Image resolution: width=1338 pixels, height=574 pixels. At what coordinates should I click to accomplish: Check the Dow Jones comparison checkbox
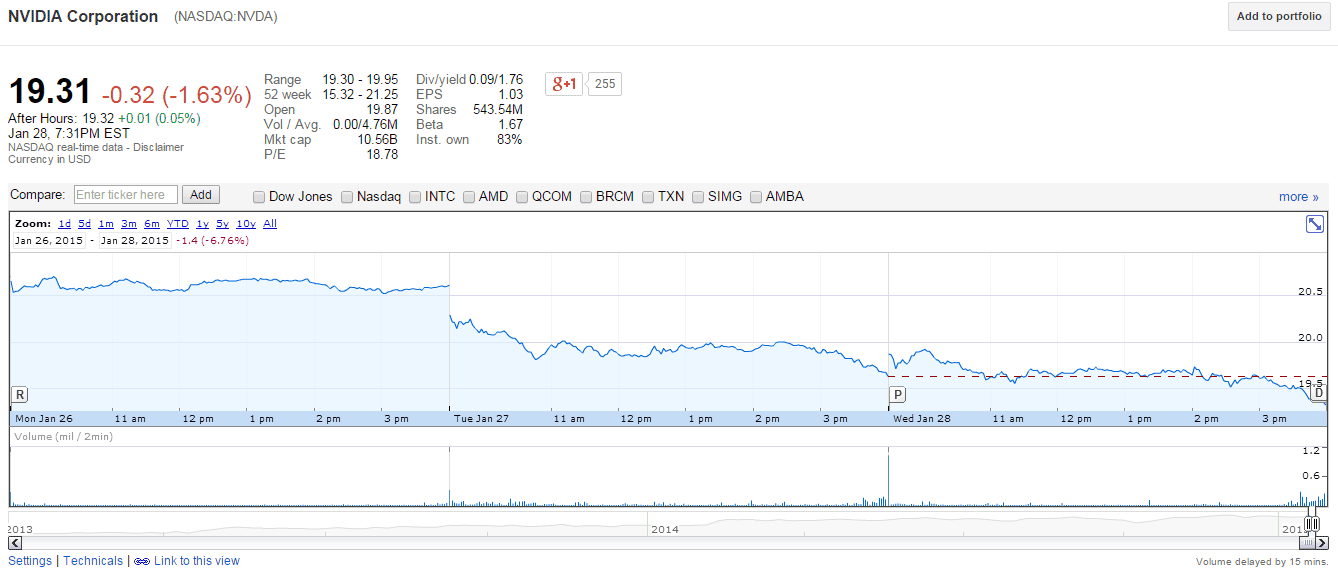[260, 197]
